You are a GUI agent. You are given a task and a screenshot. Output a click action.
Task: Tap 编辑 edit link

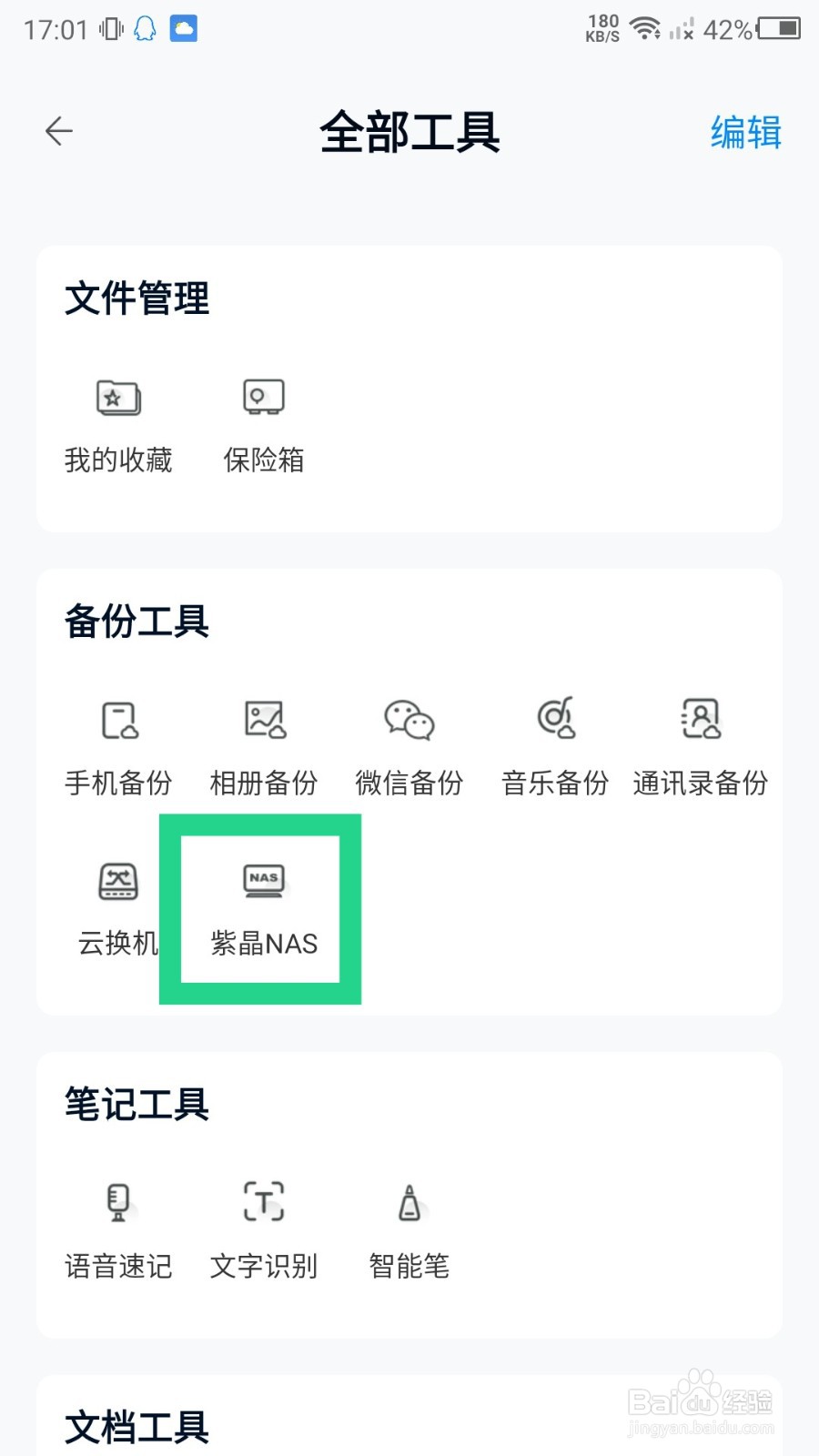pos(746,132)
